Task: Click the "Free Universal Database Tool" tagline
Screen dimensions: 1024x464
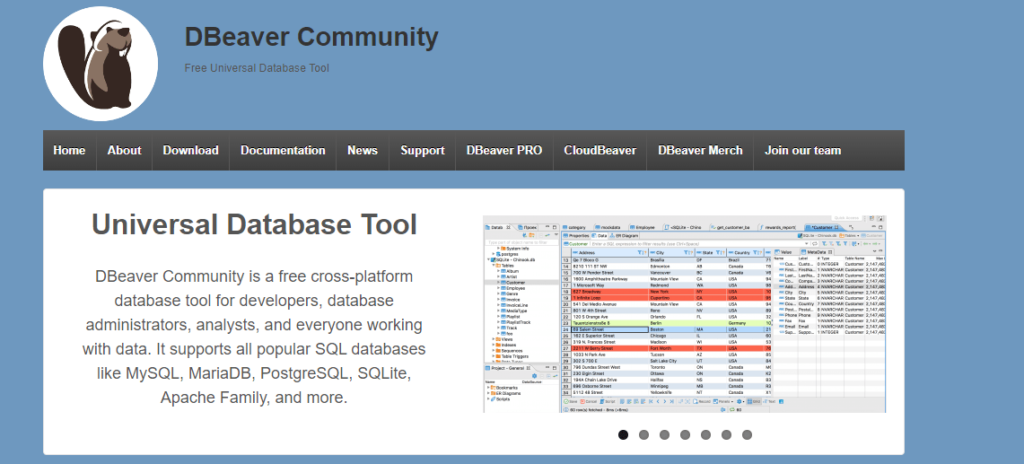Action: (257, 68)
